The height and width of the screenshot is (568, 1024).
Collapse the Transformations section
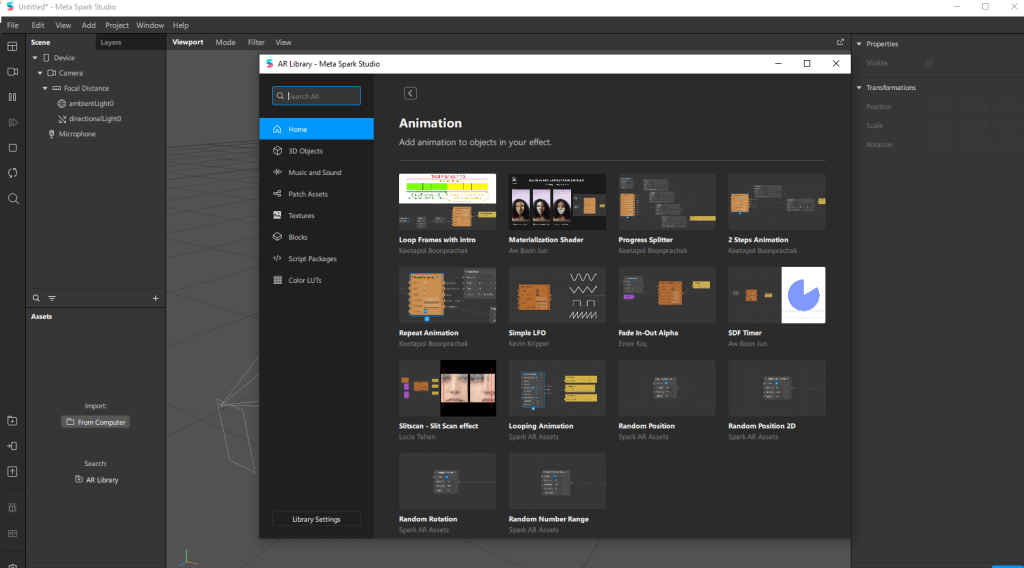pyautogui.click(x=860, y=88)
